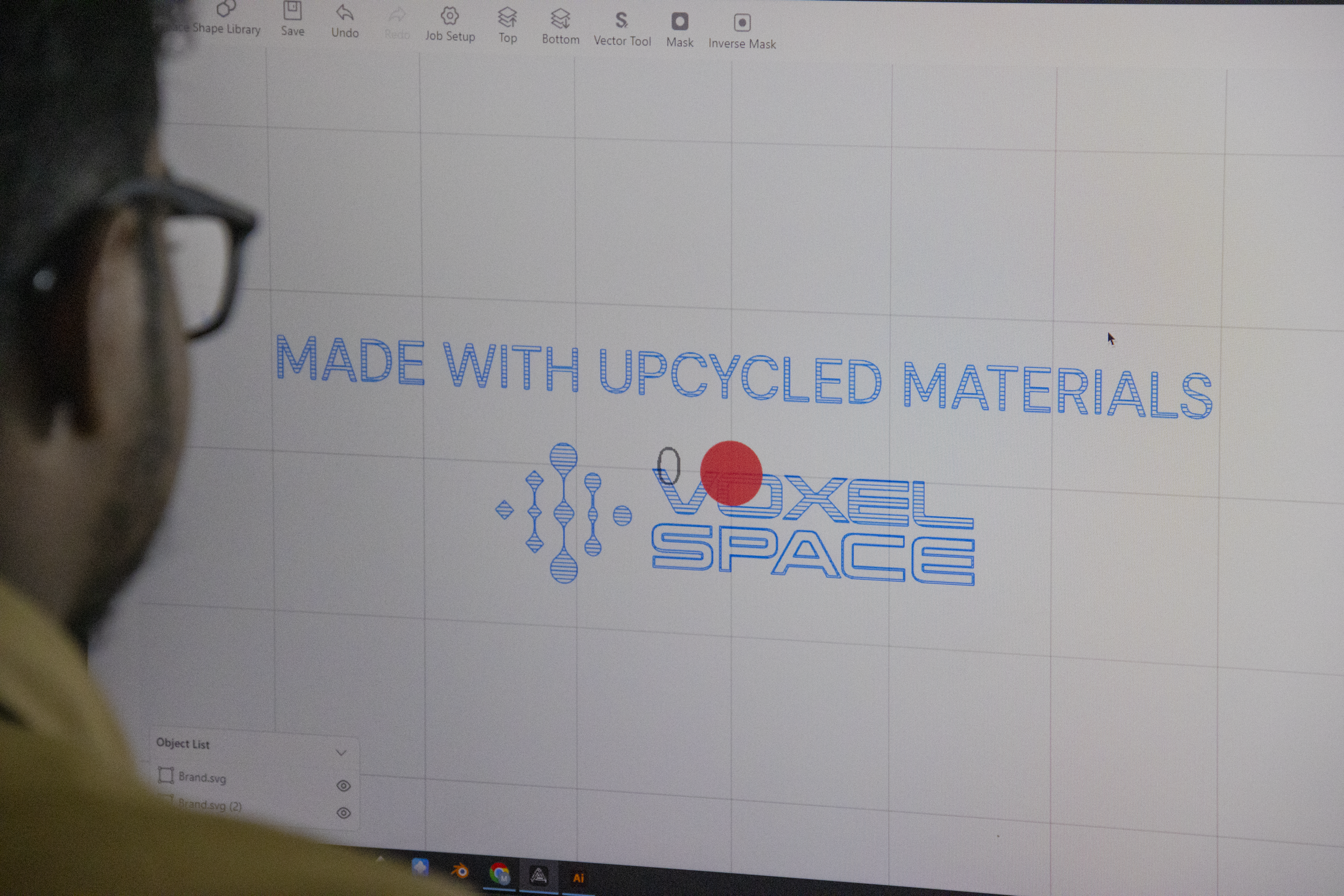1344x896 pixels.
Task: Select the Voxel Space waveform logo graphic
Action: [563, 513]
